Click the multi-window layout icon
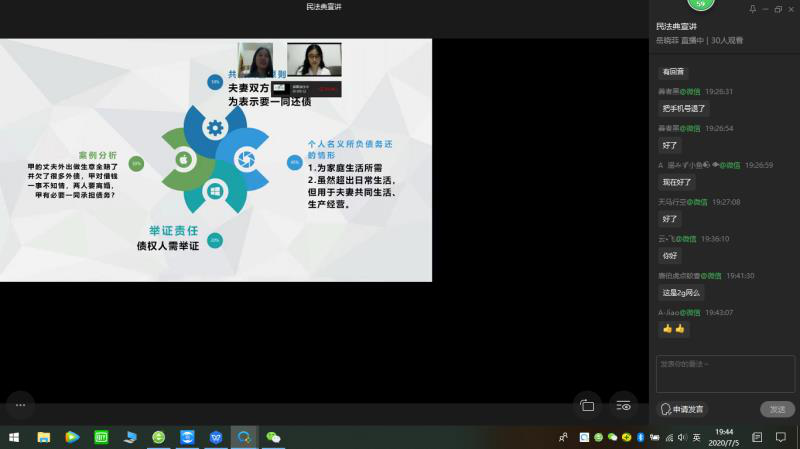Image resolution: width=800 pixels, height=449 pixels. [x=587, y=405]
